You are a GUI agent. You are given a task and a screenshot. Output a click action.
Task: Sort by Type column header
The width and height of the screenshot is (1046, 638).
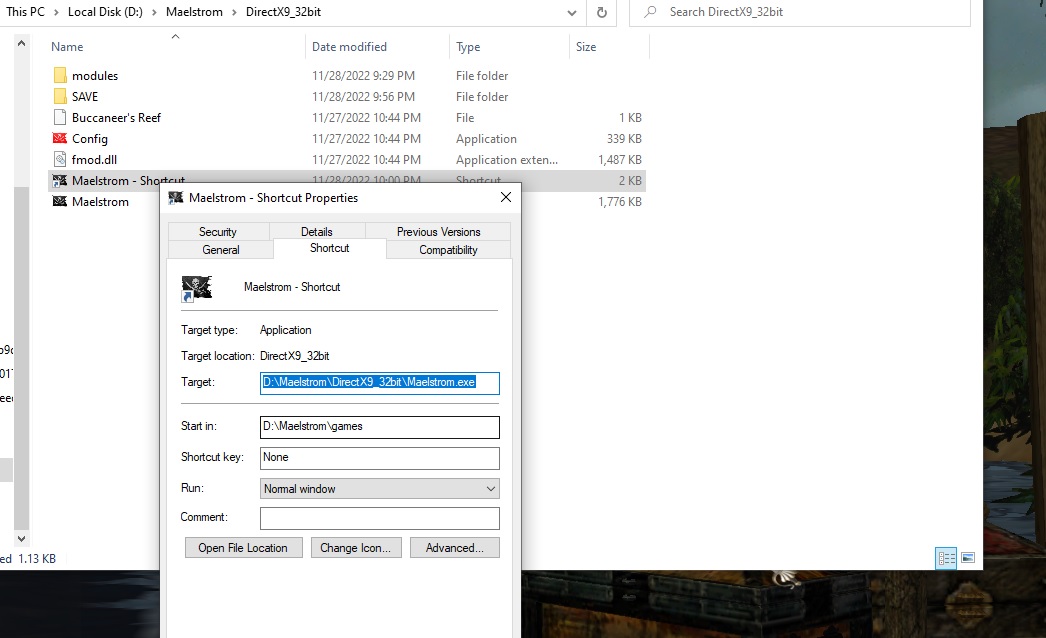(468, 47)
